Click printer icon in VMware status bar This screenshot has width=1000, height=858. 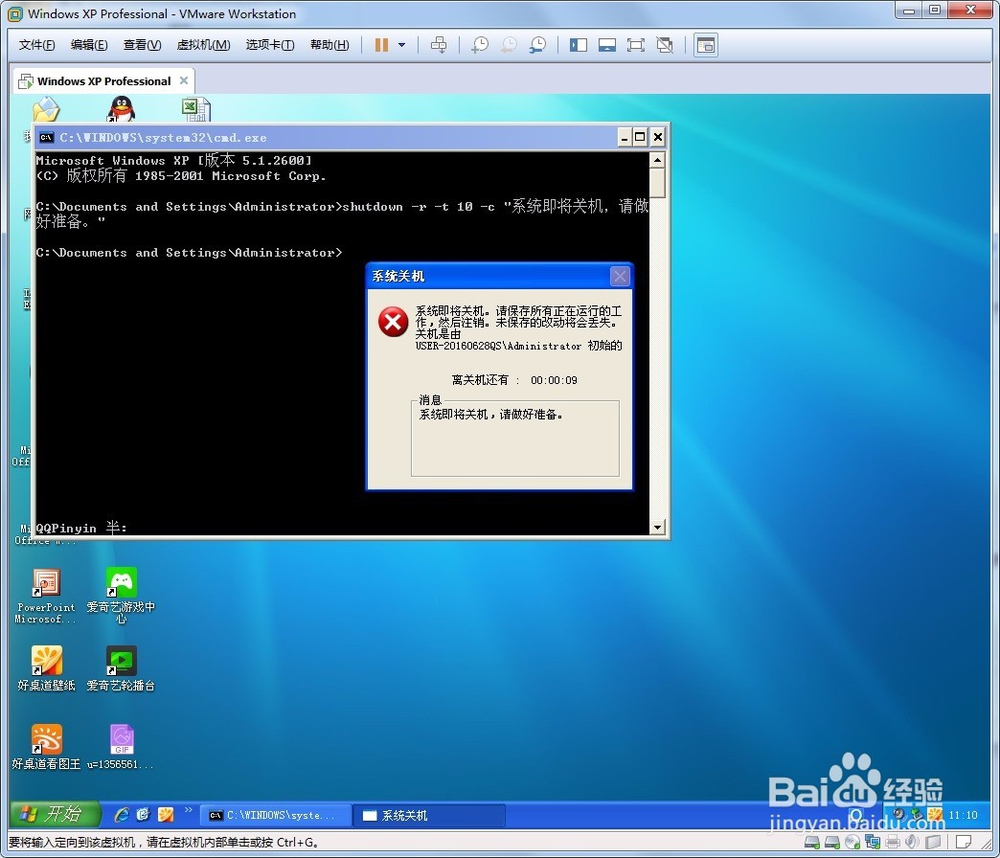893,843
